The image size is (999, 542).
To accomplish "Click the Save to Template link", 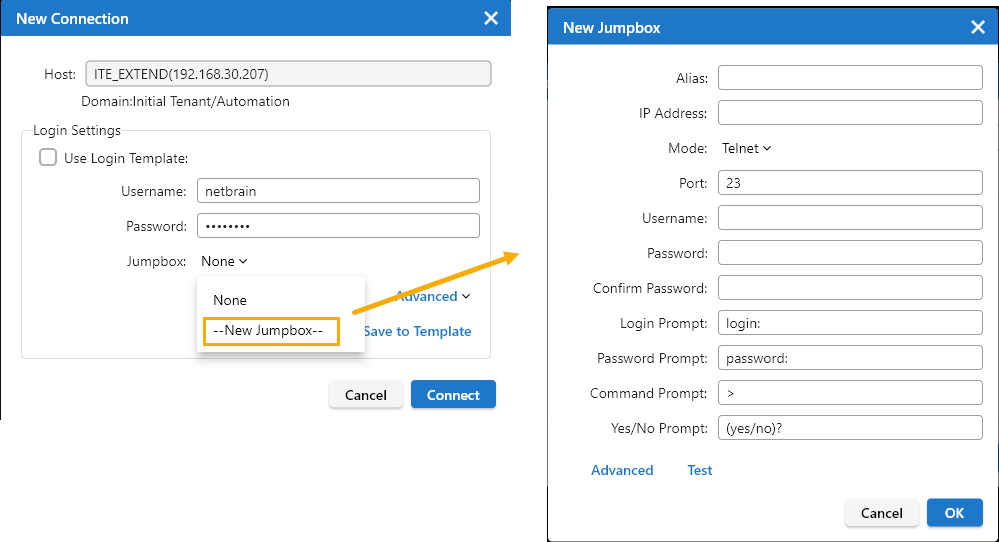I will tap(418, 331).
